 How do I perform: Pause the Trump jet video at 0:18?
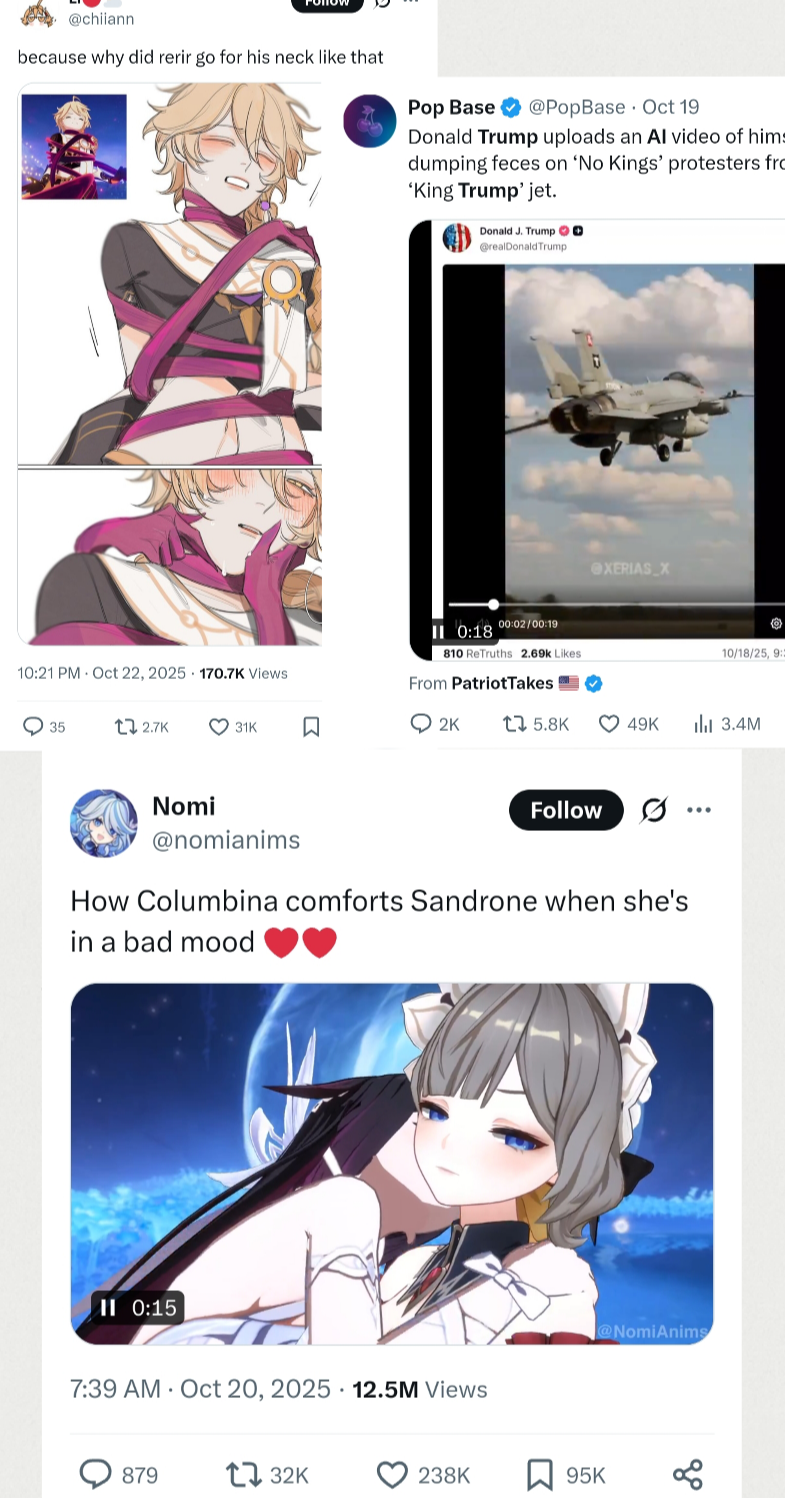coord(438,631)
